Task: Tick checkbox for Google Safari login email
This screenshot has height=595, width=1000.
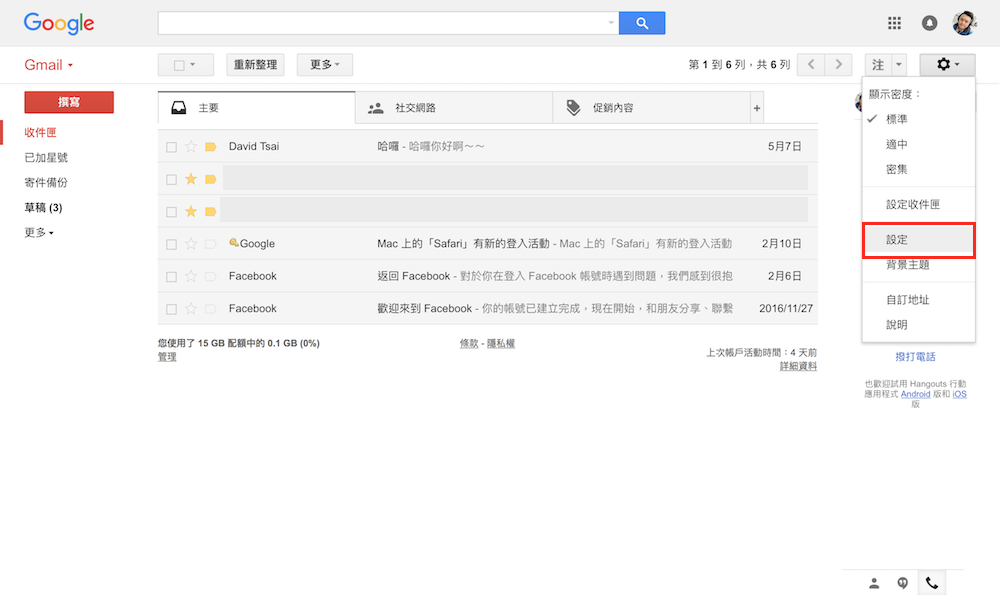Action: 171,244
